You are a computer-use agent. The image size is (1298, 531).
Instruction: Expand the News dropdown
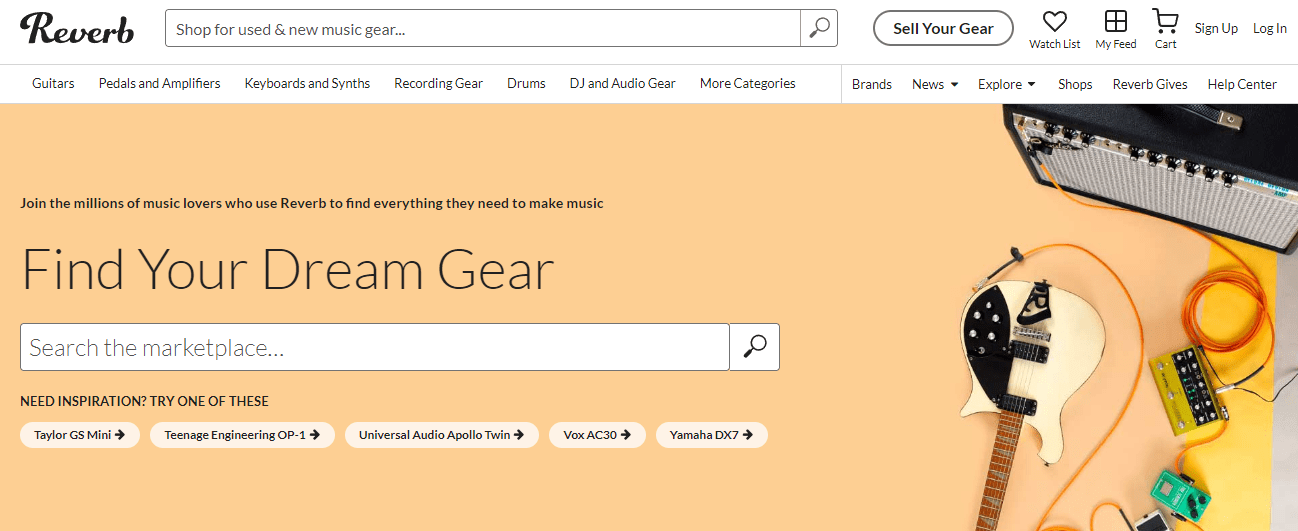(x=935, y=84)
